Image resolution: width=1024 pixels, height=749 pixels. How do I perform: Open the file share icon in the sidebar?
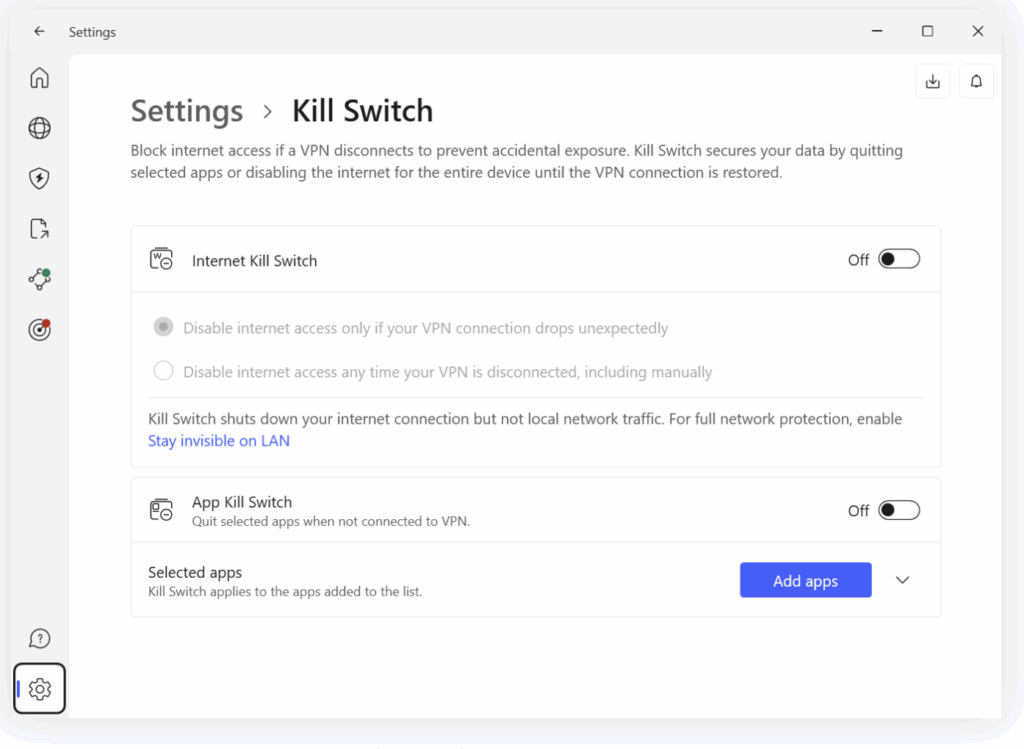point(39,229)
